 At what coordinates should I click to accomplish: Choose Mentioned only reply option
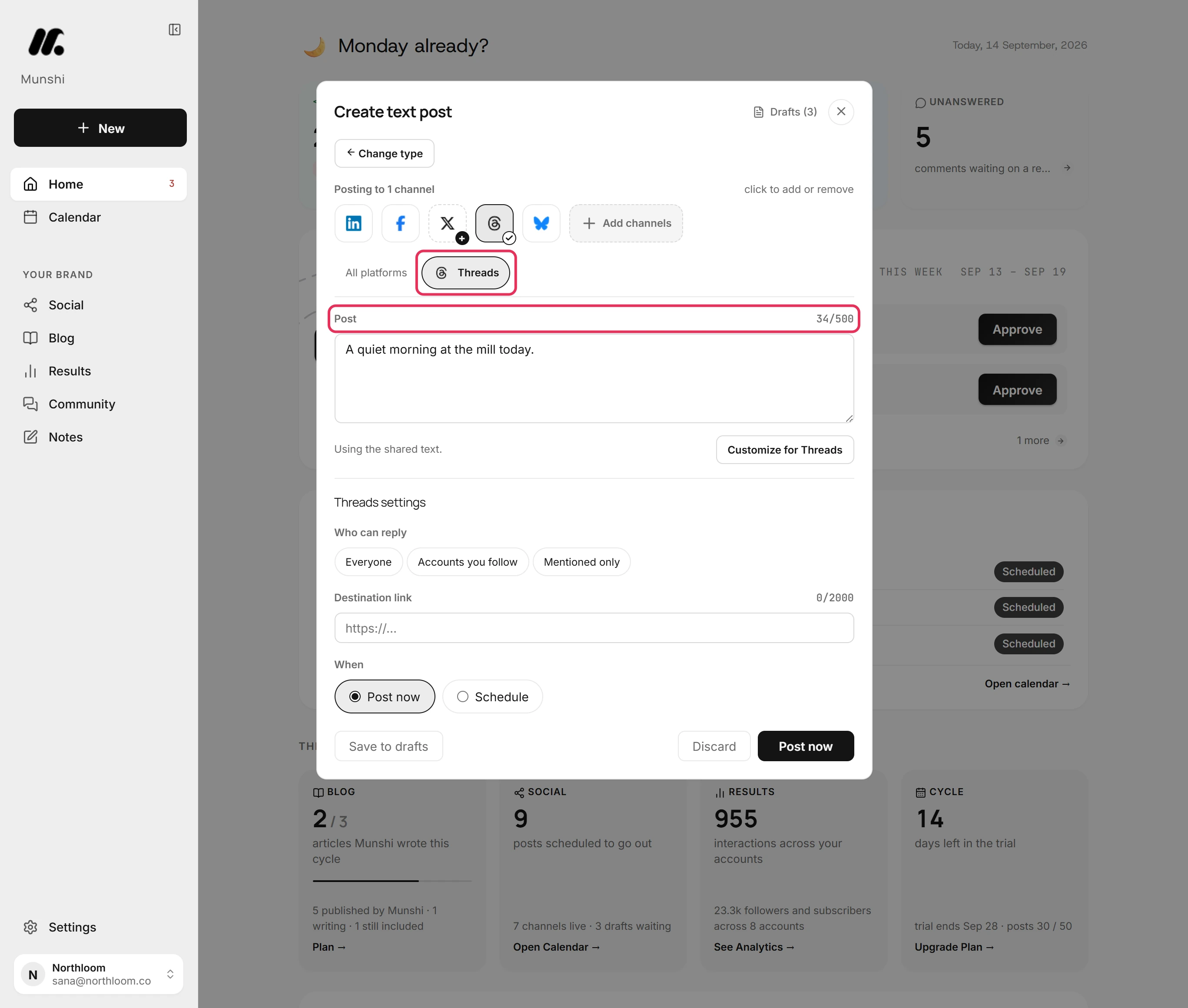(581, 562)
